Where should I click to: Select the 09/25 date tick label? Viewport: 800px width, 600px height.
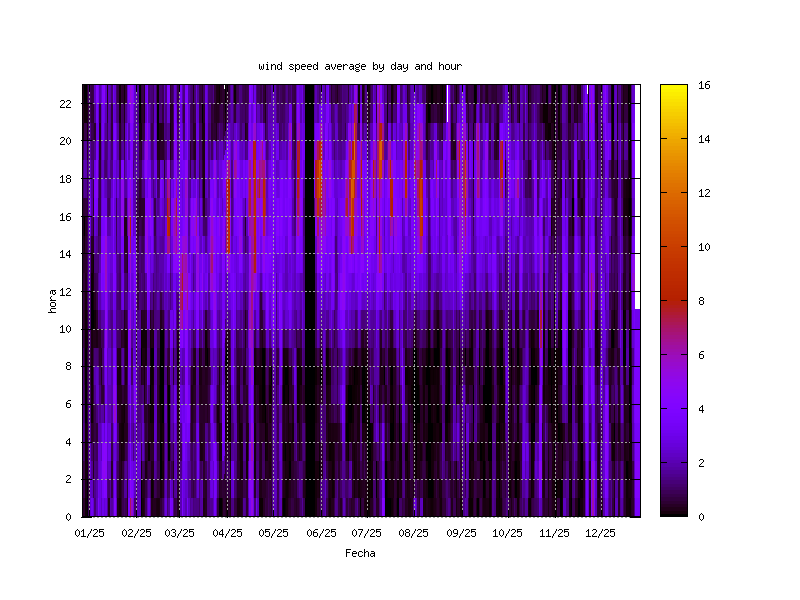click(x=461, y=533)
